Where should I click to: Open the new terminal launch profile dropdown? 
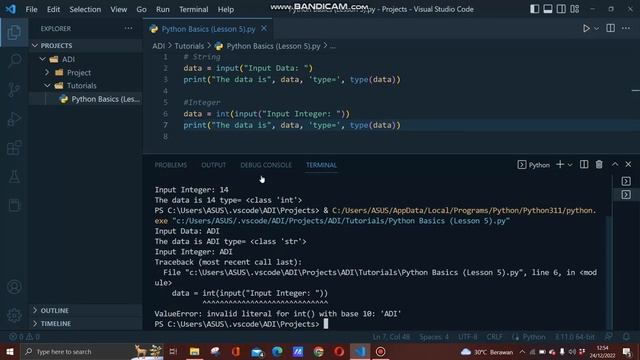click(x=570, y=165)
